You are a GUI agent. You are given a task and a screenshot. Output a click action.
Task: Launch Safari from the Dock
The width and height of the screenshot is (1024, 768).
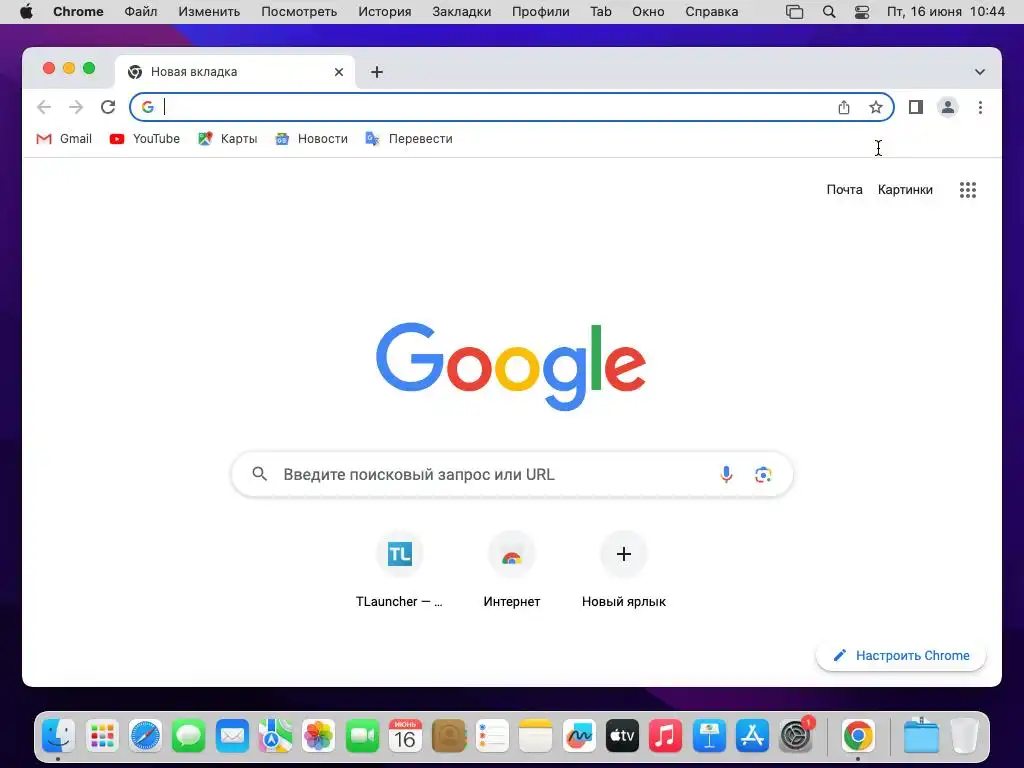[145, 736]
